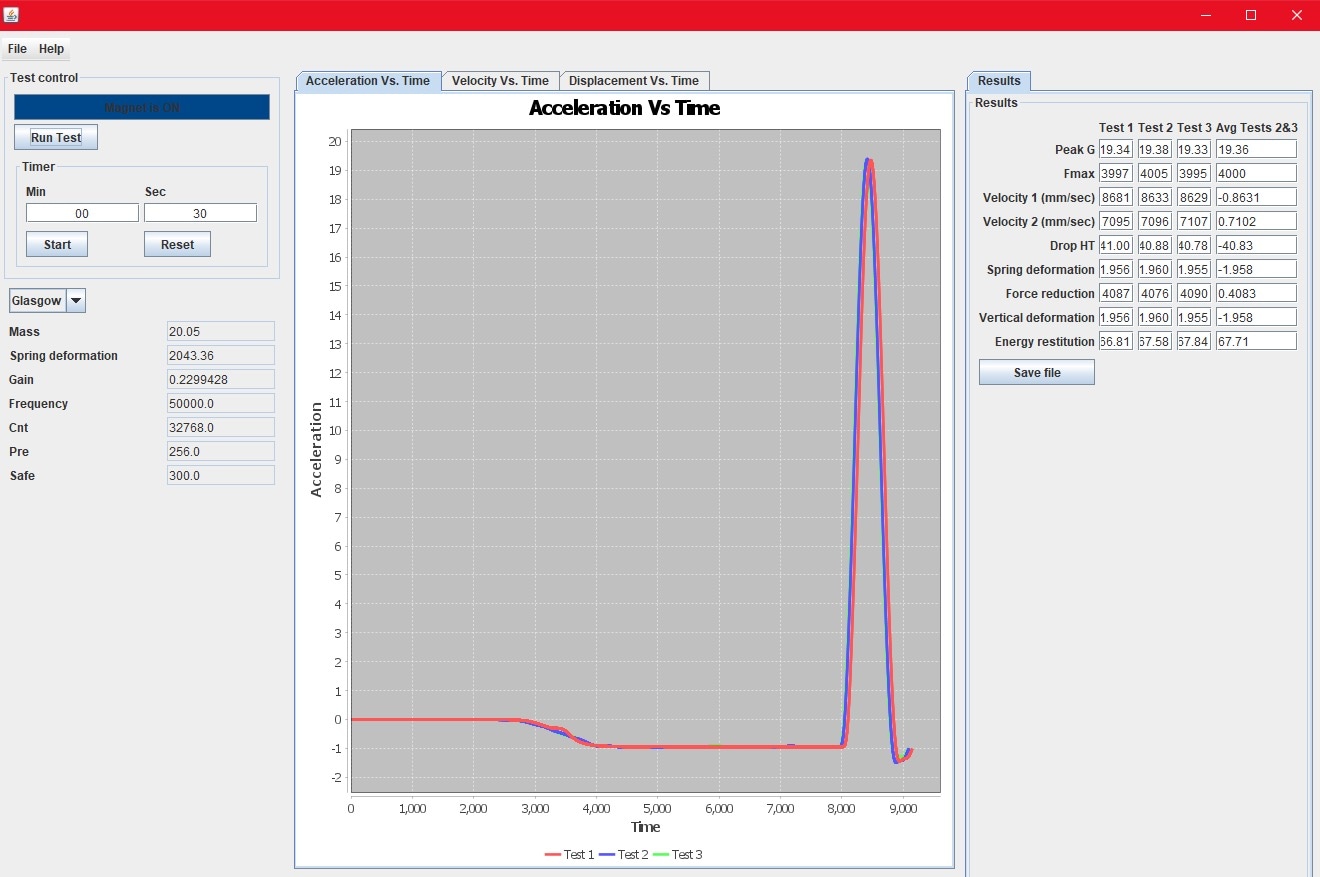The width and height of the screenshot is (1320, 877).
Task: Start the timer
Action: pos(57,245)
